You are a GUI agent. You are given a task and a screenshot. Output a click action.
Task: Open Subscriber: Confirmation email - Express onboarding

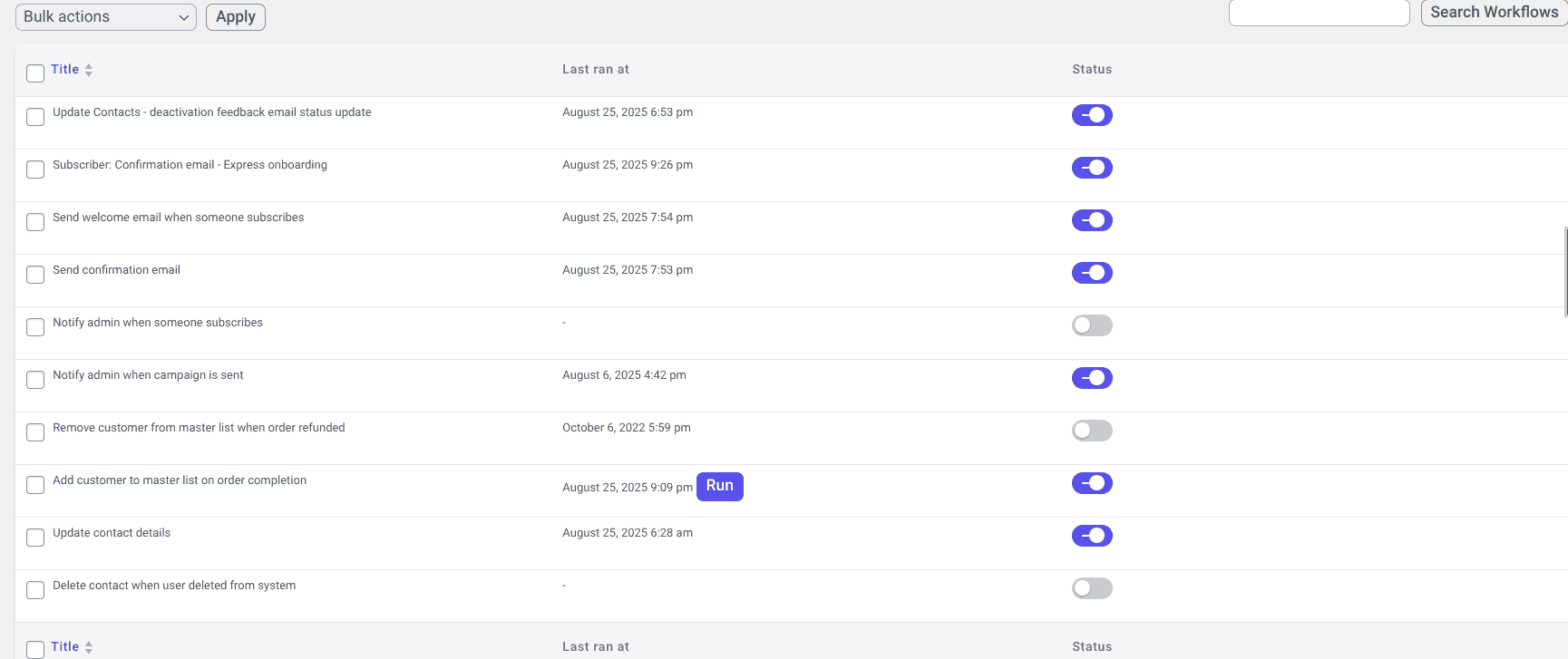click(190, 165)
